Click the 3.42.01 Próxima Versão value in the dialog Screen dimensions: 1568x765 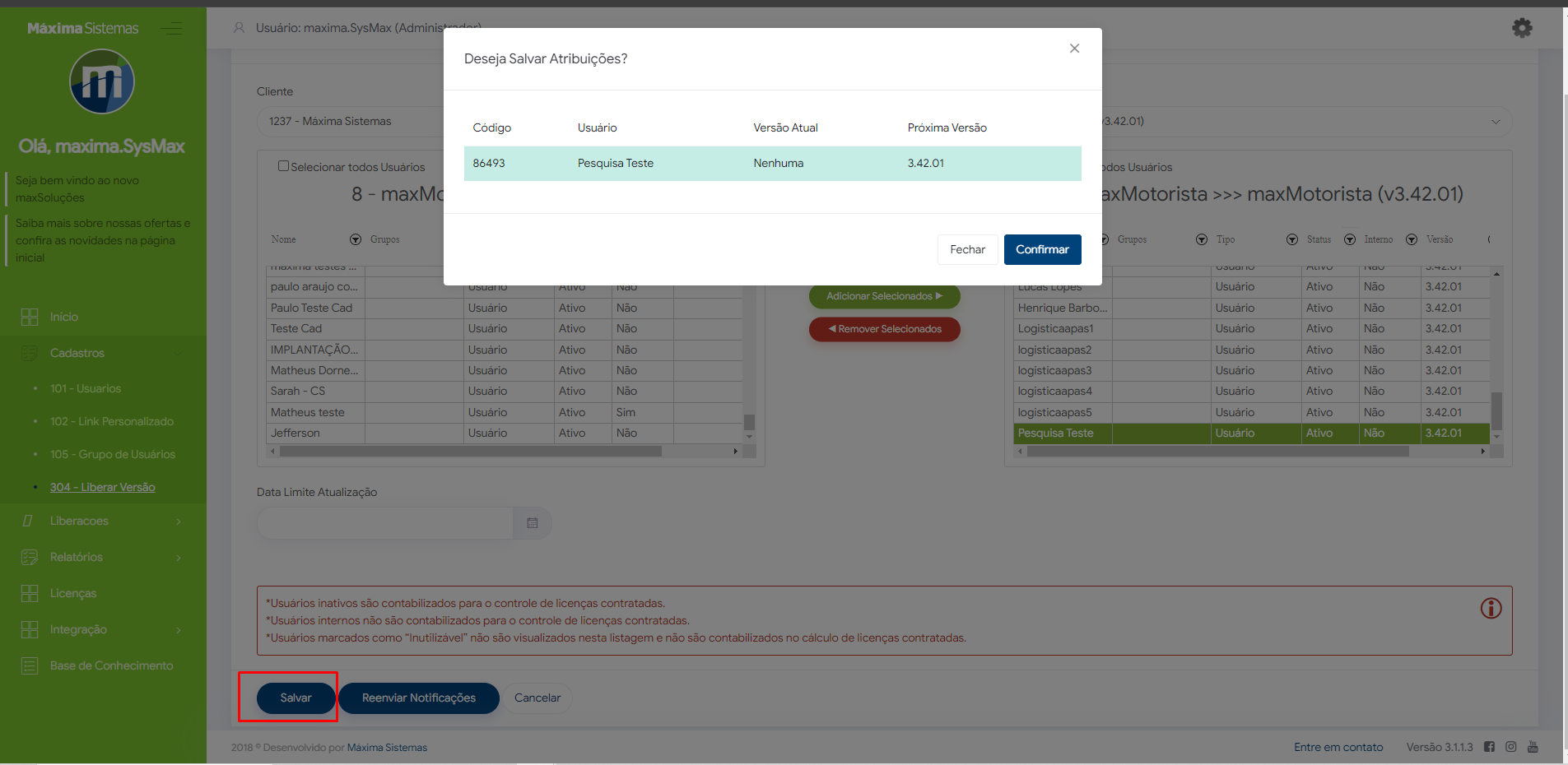(926, 163)
